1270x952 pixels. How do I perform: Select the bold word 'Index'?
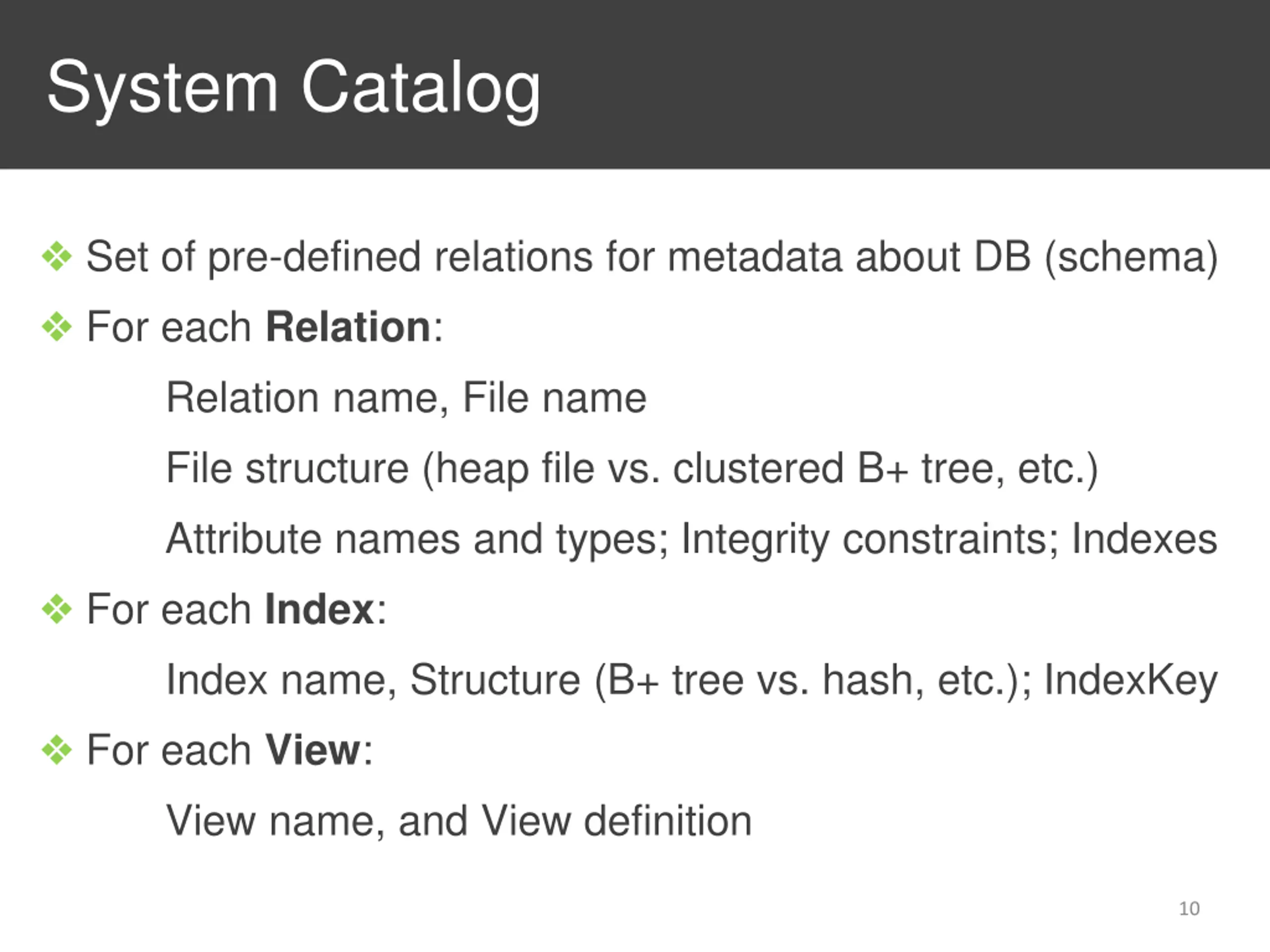click(x=319, y=609)
